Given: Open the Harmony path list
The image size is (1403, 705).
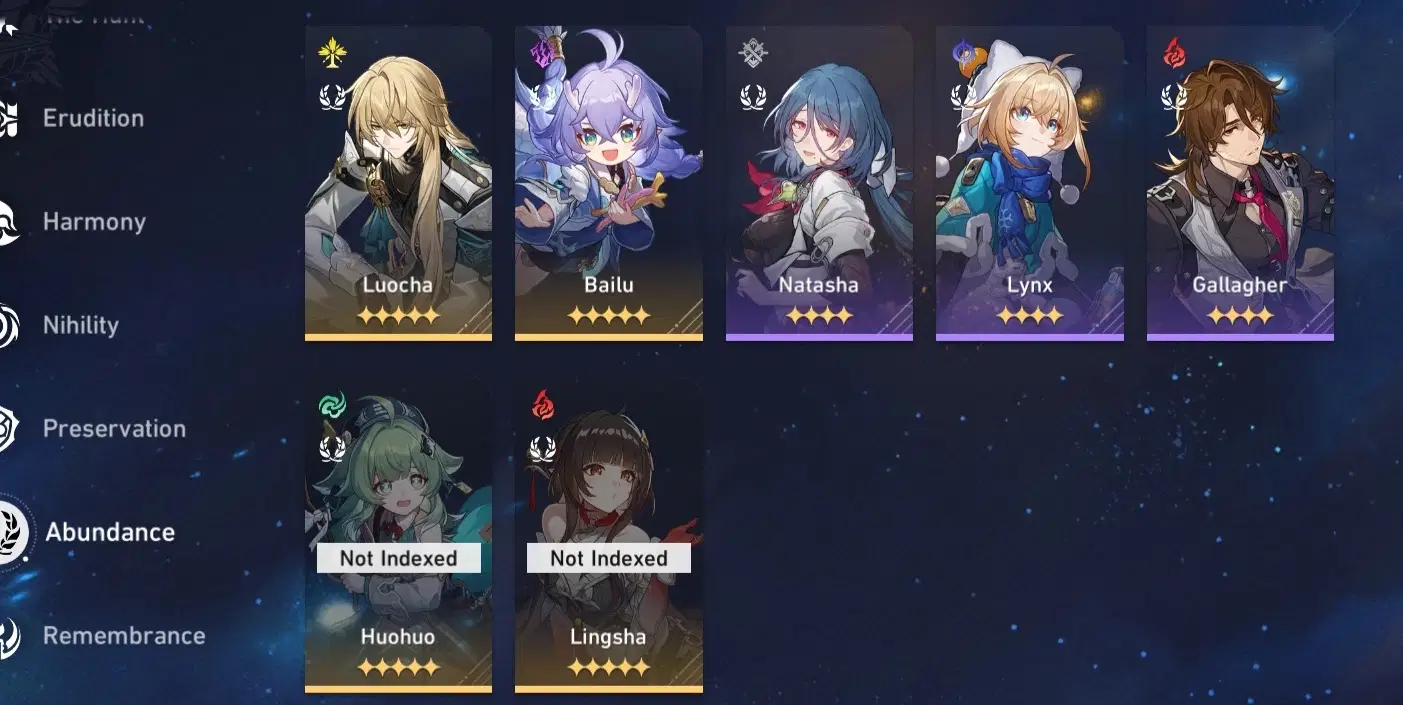Looking at the screenshot, I should 94,222.
